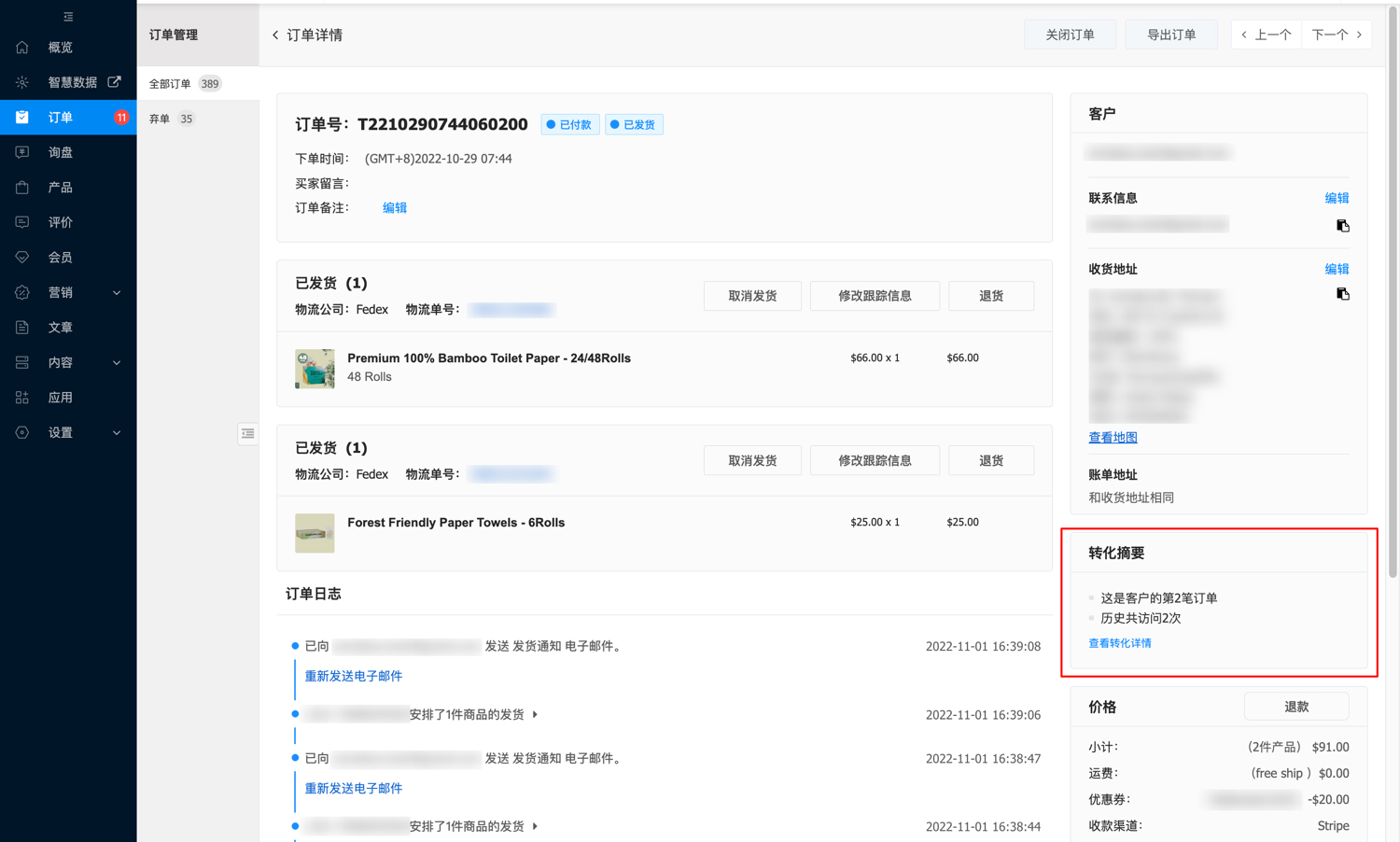Viewport: 1400px width, 842px height.
Task: Open 询盘 from the sidebar
Action: (x=61, y=152)
